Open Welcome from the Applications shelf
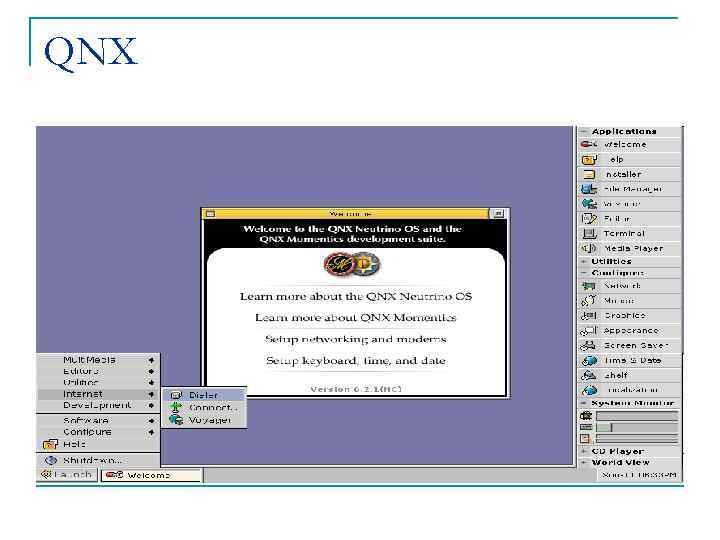 tap(628, 145)
